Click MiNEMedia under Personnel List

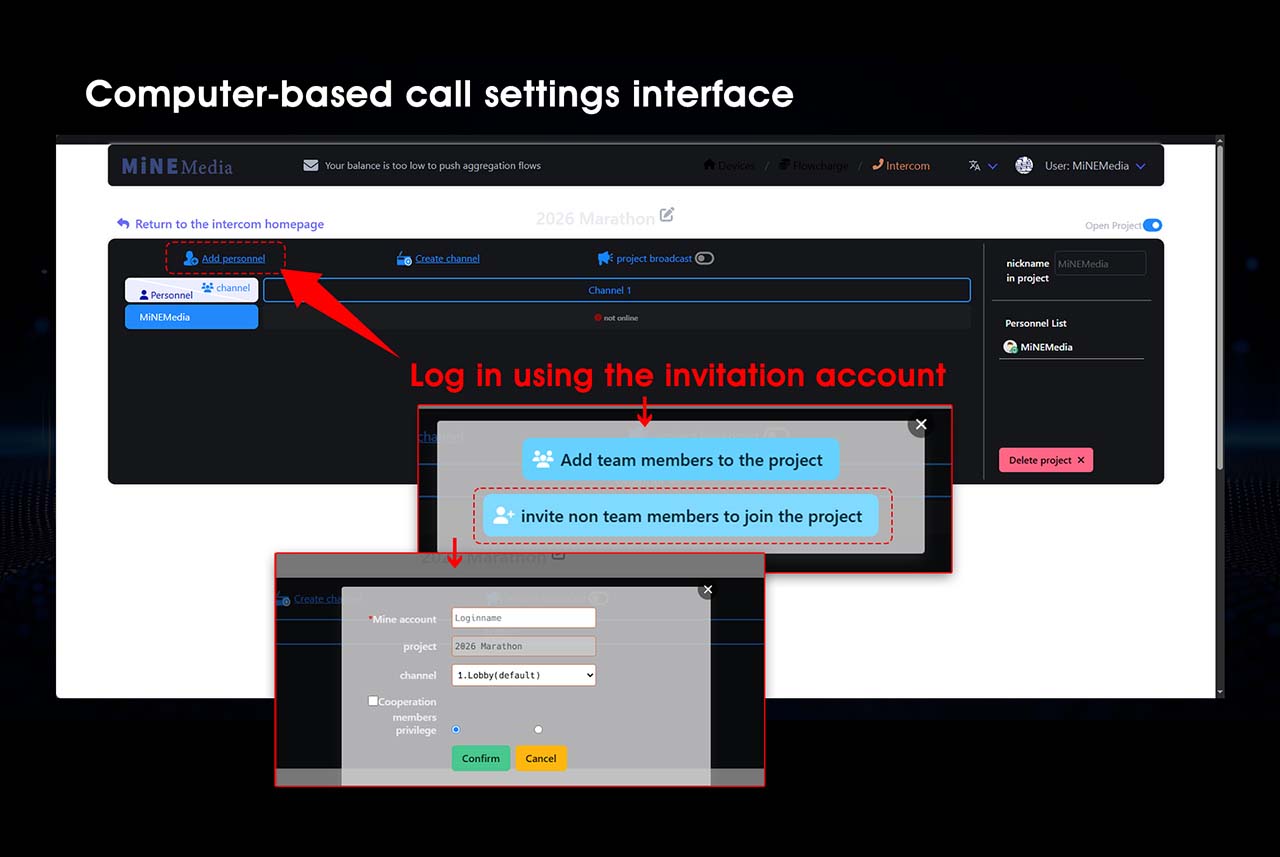pos(1038,347)
